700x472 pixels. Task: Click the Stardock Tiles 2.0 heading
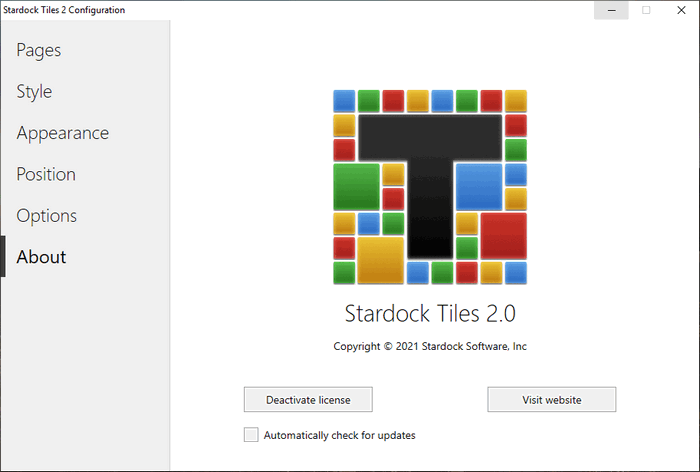[x=430, y=313]
